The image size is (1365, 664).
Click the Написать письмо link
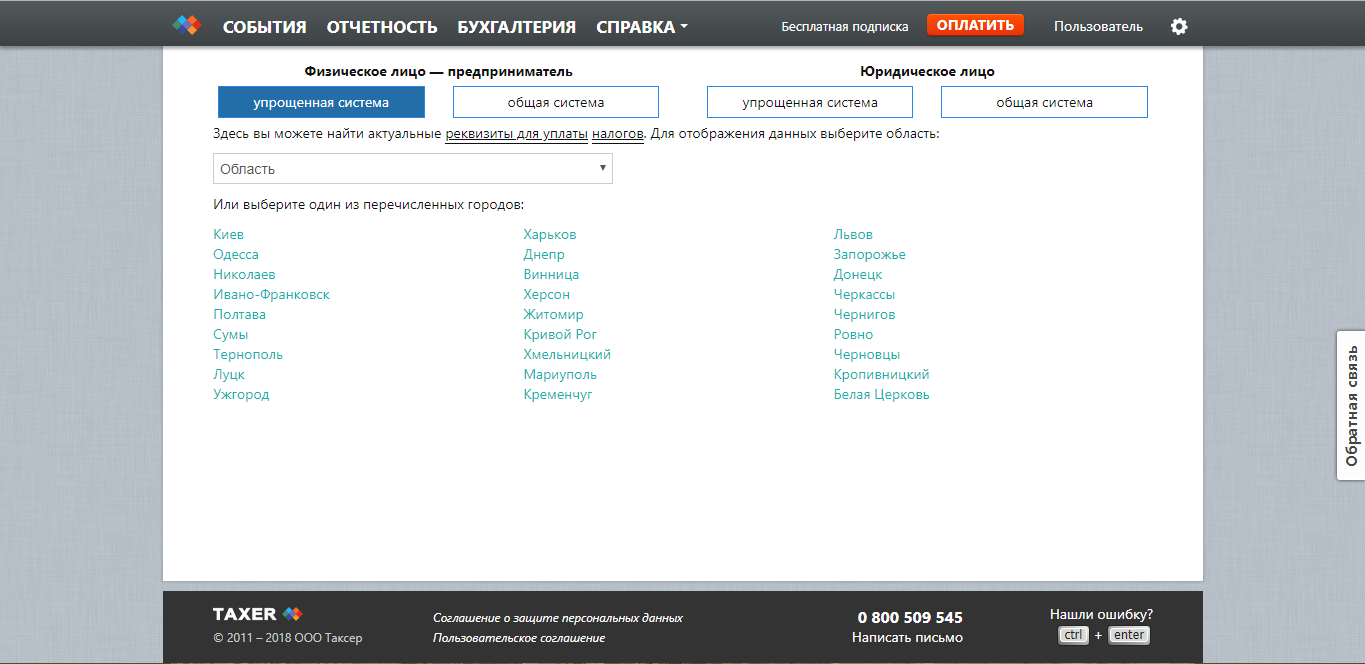pyautogui.click(x=907, y=637)
